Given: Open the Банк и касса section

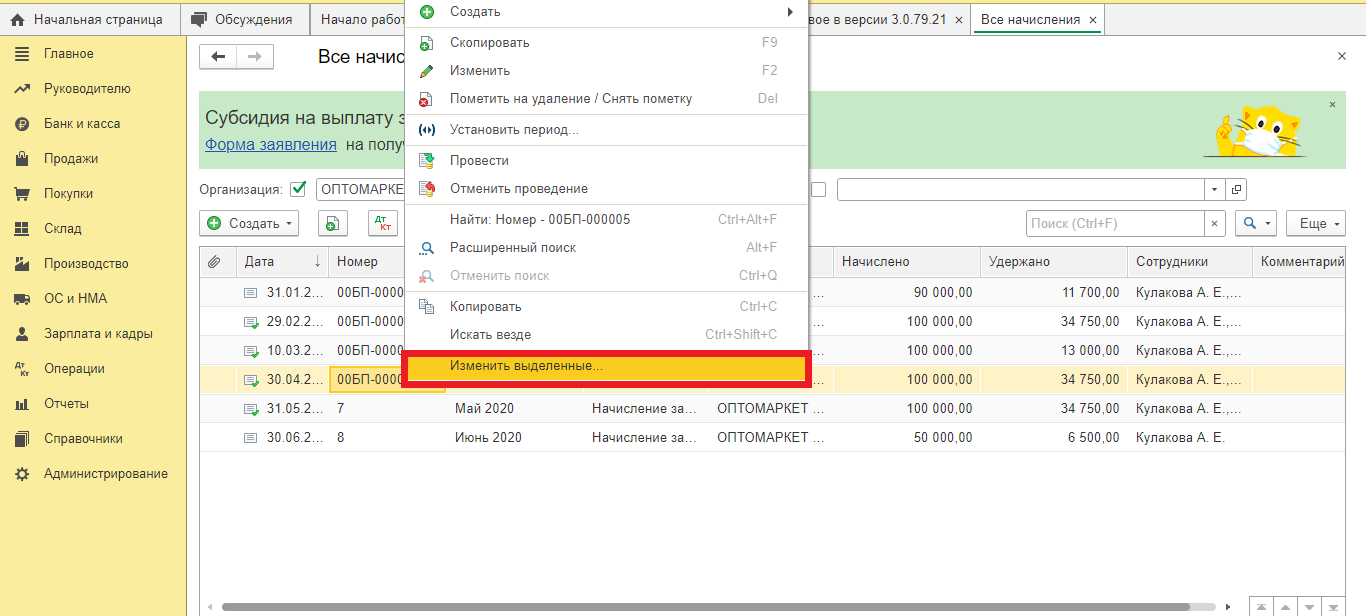Looking at the screenshot, I should tap(82, 124).
